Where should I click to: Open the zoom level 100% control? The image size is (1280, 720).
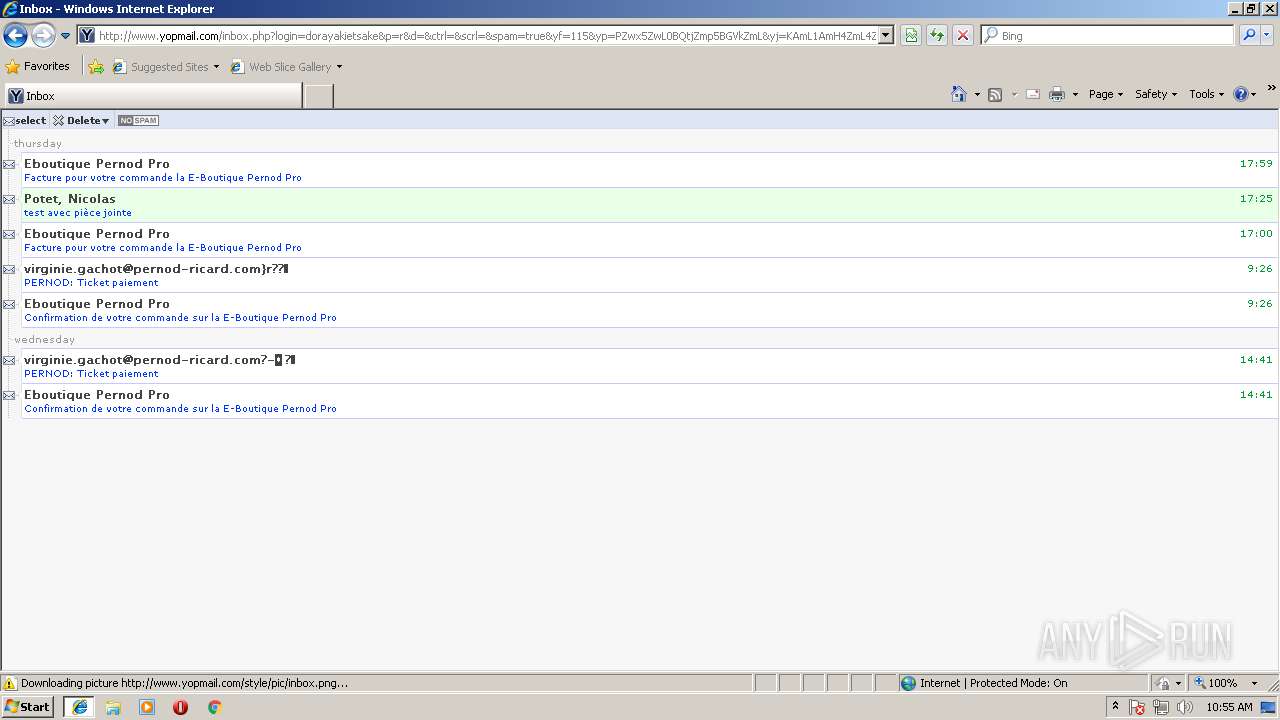(x=1216, y=683)
